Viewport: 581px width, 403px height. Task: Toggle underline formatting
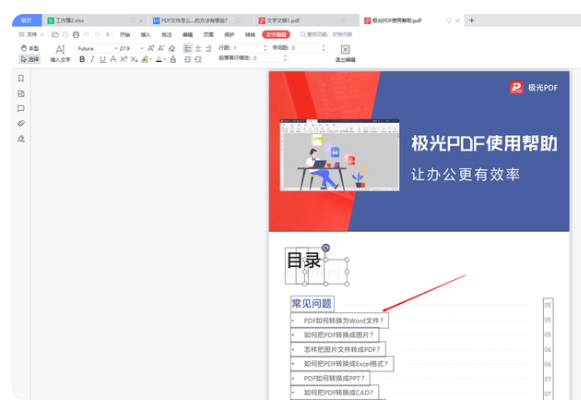(103, 59)
